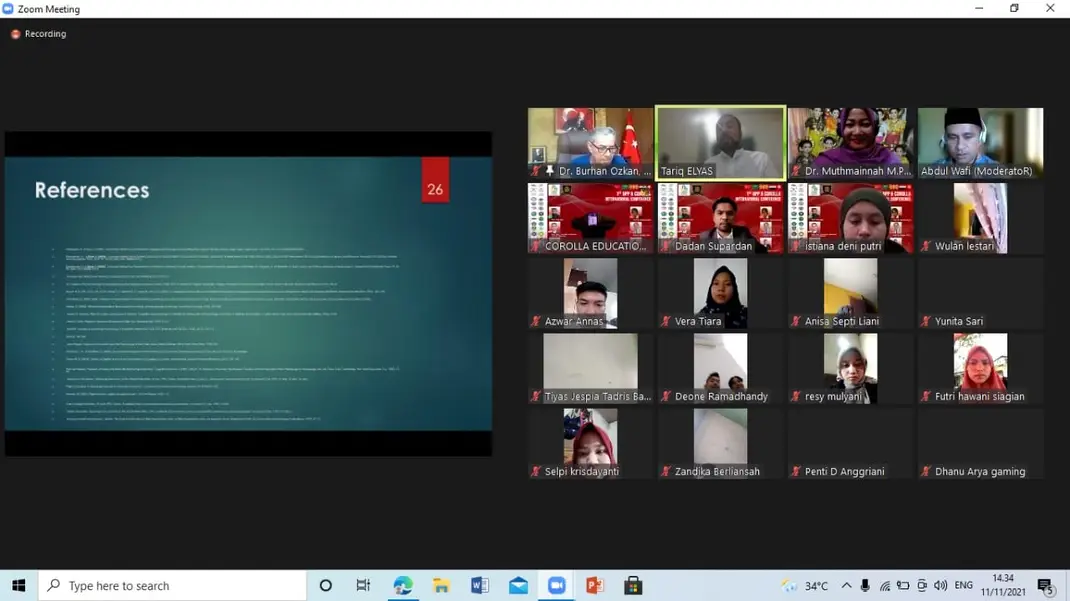Open the Mail app in the taskbar

click(518, 586)
